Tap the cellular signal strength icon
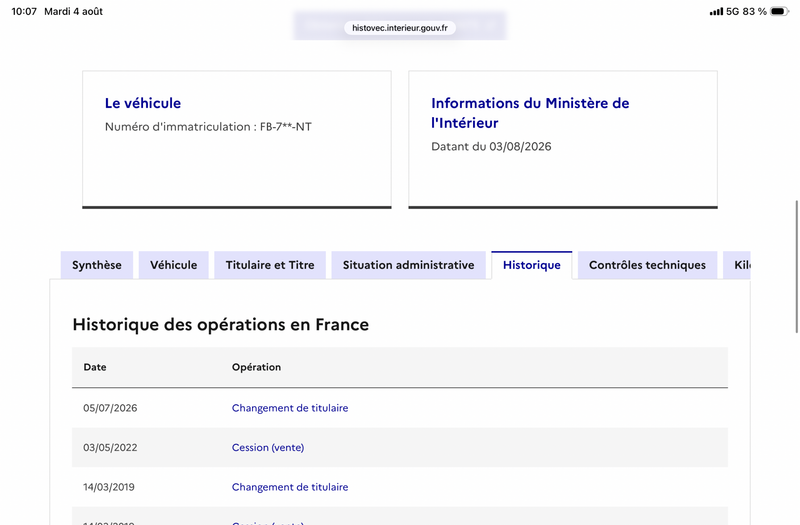The width and height of the screenshot is (800, 525). (716, 11)
